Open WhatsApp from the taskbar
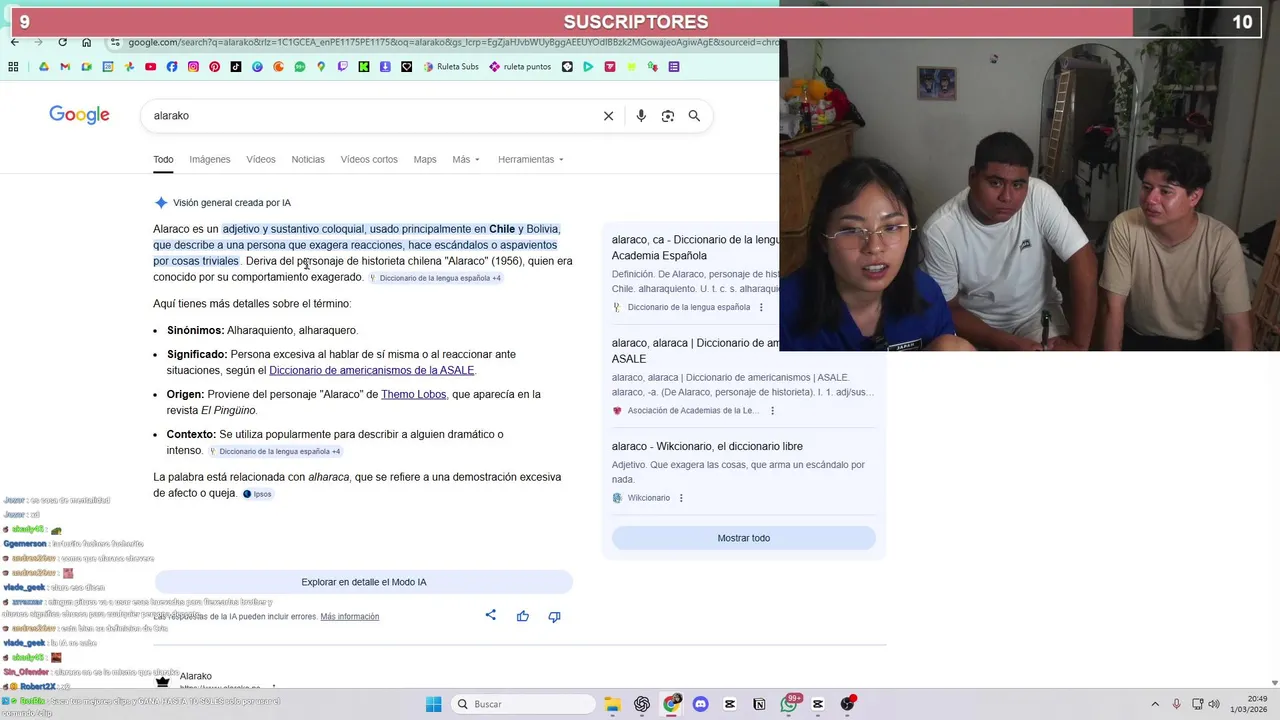Viewport: 1280px width, 720px height. [x=789, y=704]
